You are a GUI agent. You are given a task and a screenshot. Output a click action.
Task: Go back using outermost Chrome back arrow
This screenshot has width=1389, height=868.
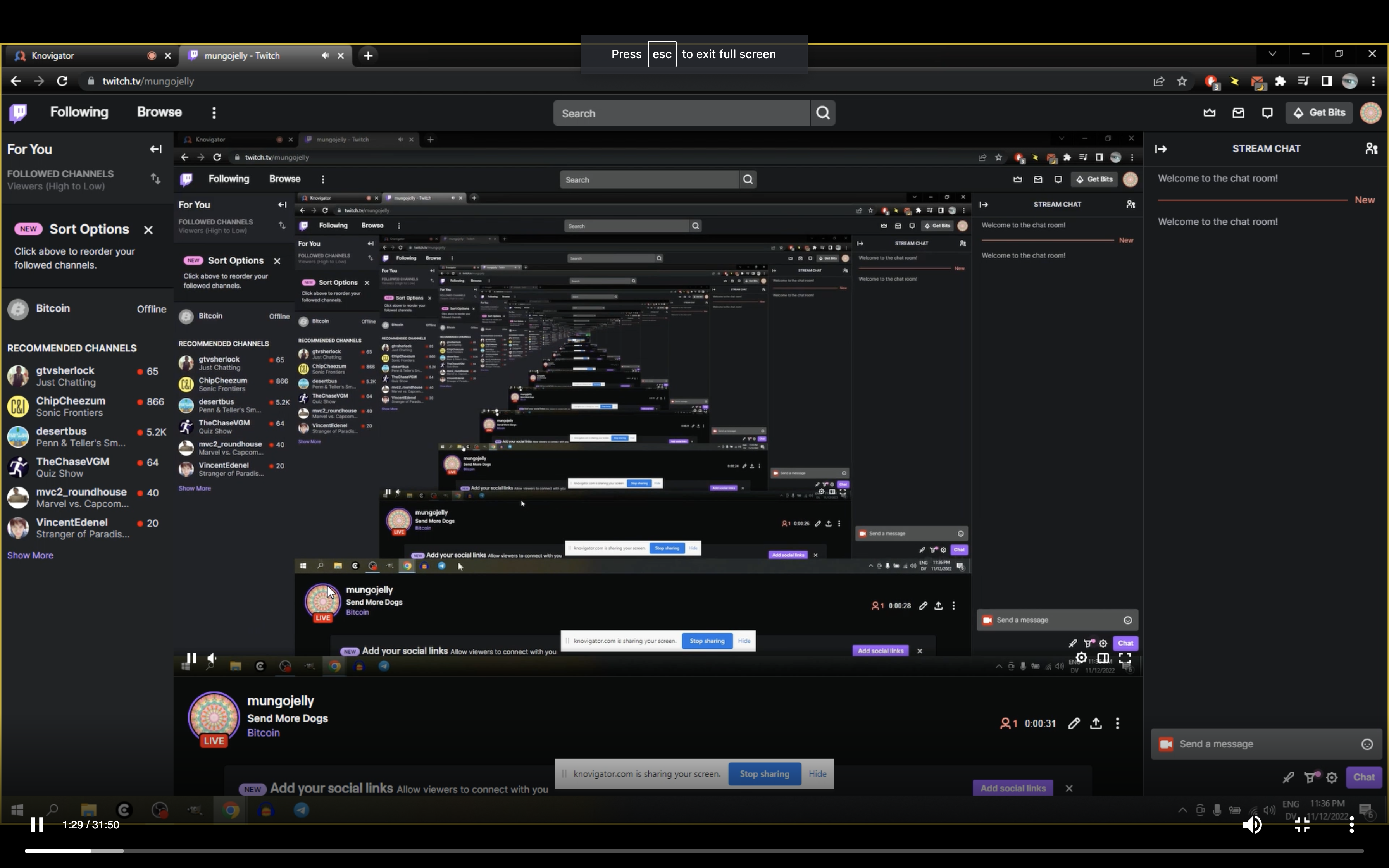[x=16, y=81]
